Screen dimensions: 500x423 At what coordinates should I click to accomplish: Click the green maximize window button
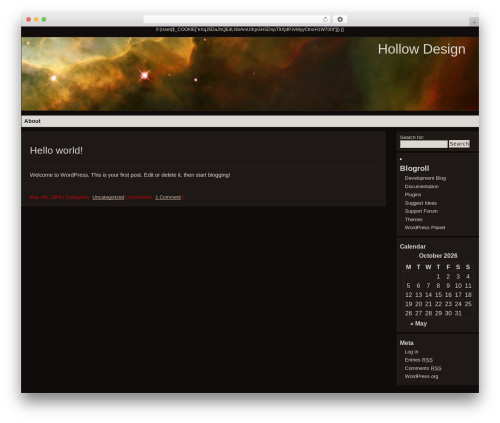pos(44,19)
